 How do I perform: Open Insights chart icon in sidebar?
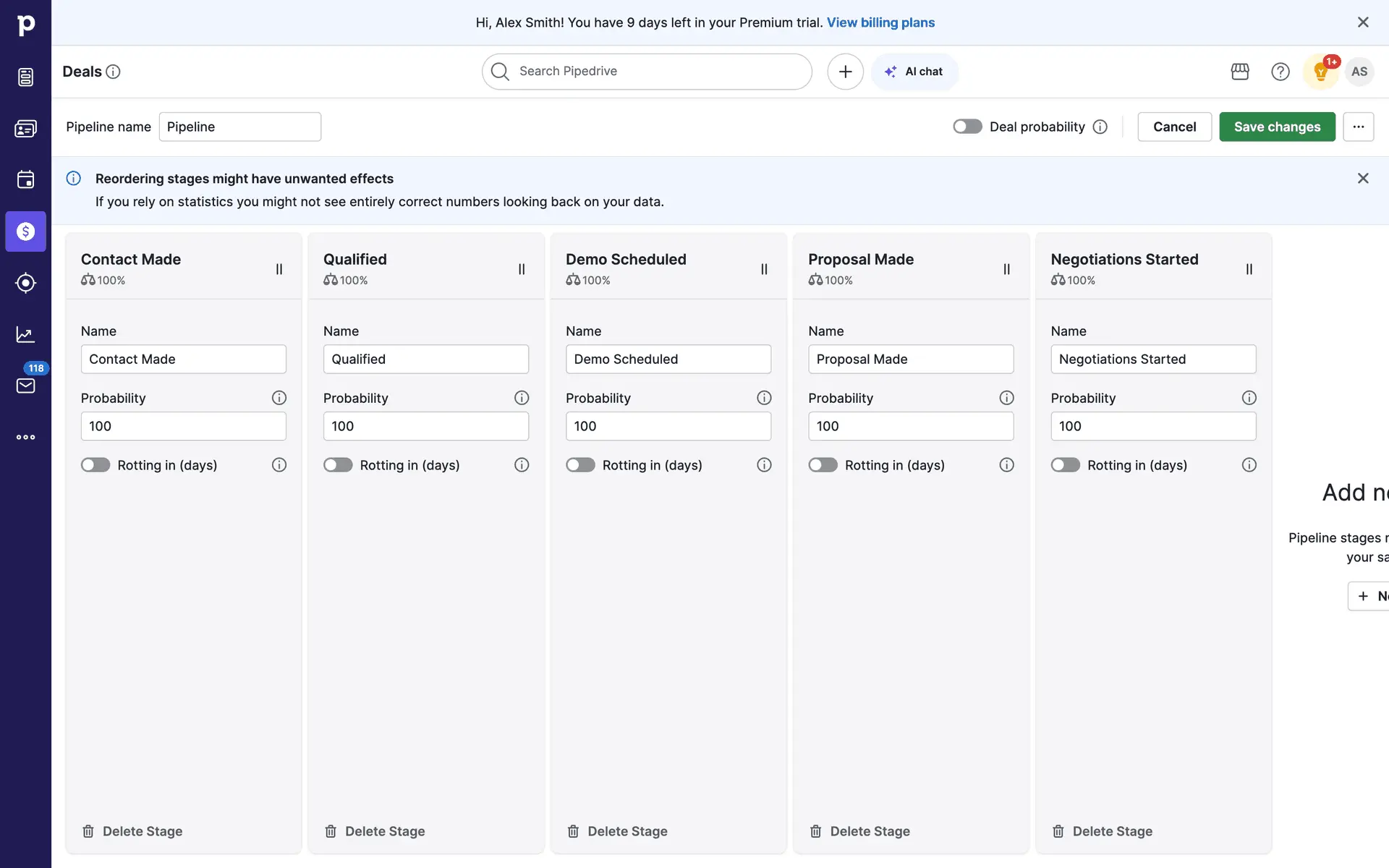point(25,334)
